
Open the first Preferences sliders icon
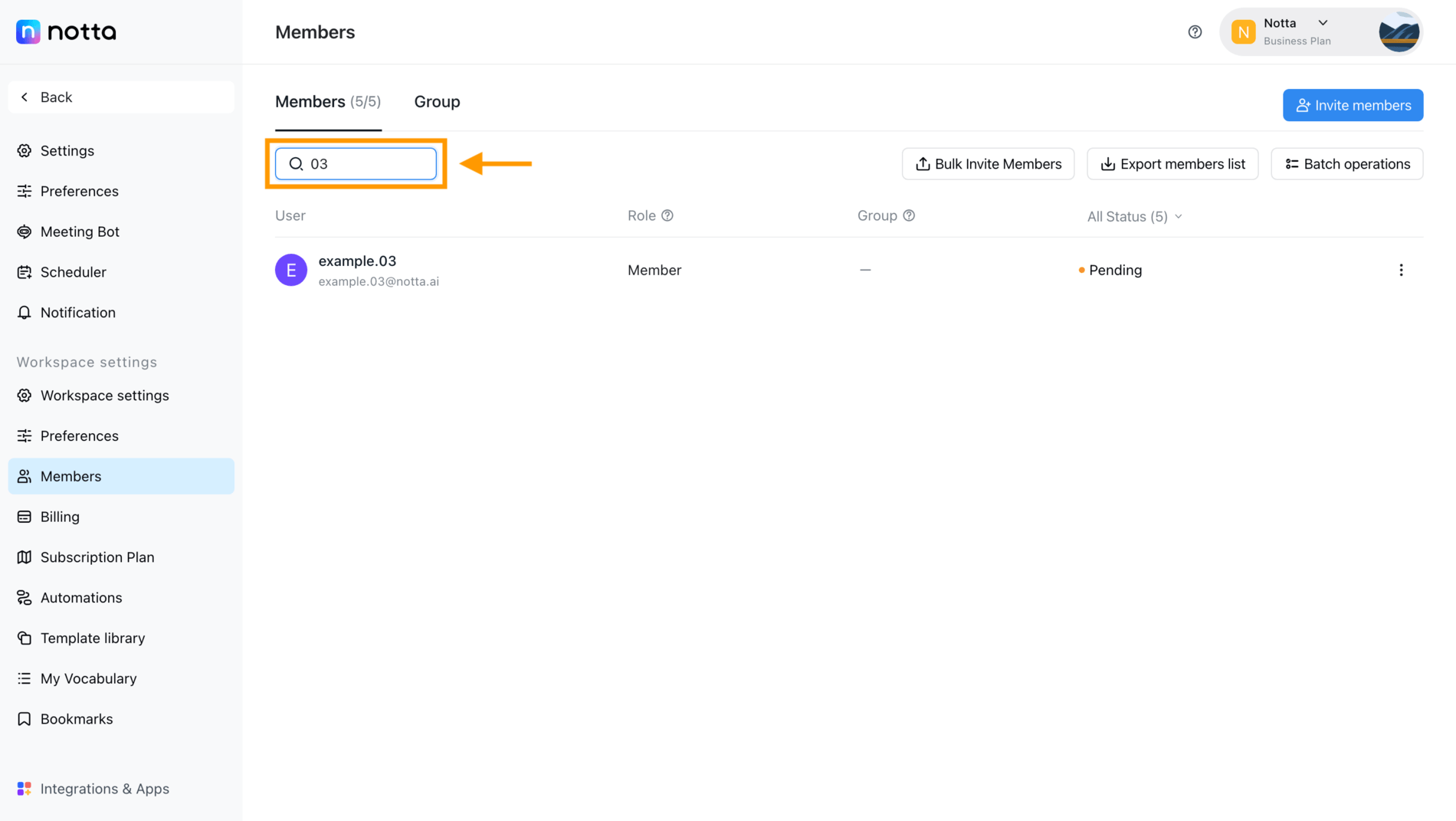tap(25, 191)
